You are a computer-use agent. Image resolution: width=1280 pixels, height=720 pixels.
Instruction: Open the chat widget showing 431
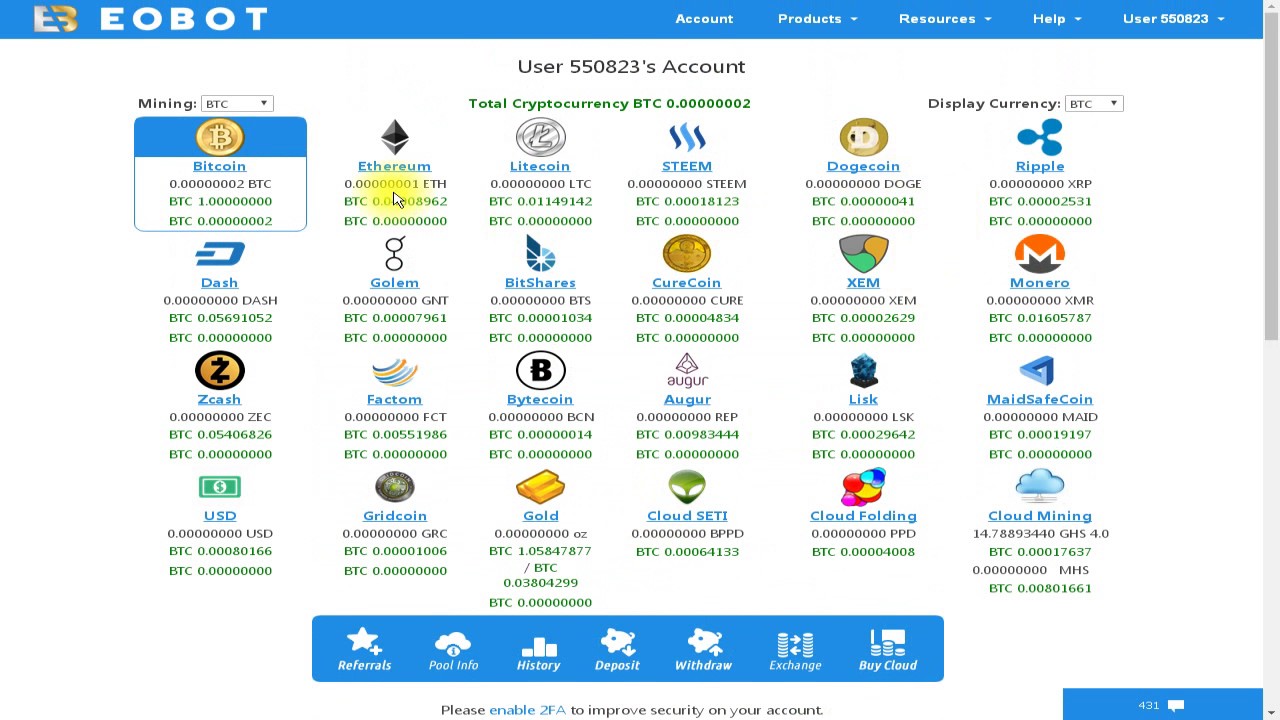click(x=1162, y=705)
